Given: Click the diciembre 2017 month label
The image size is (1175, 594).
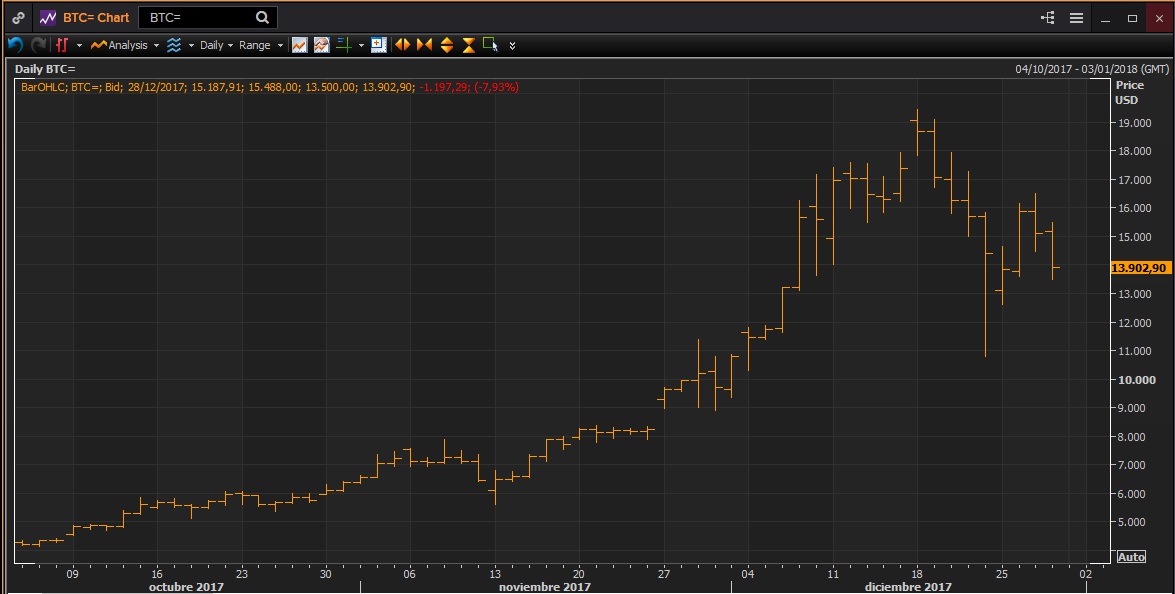Looking at the screenshot, I should pyautogui.click(x=907, y=587).
